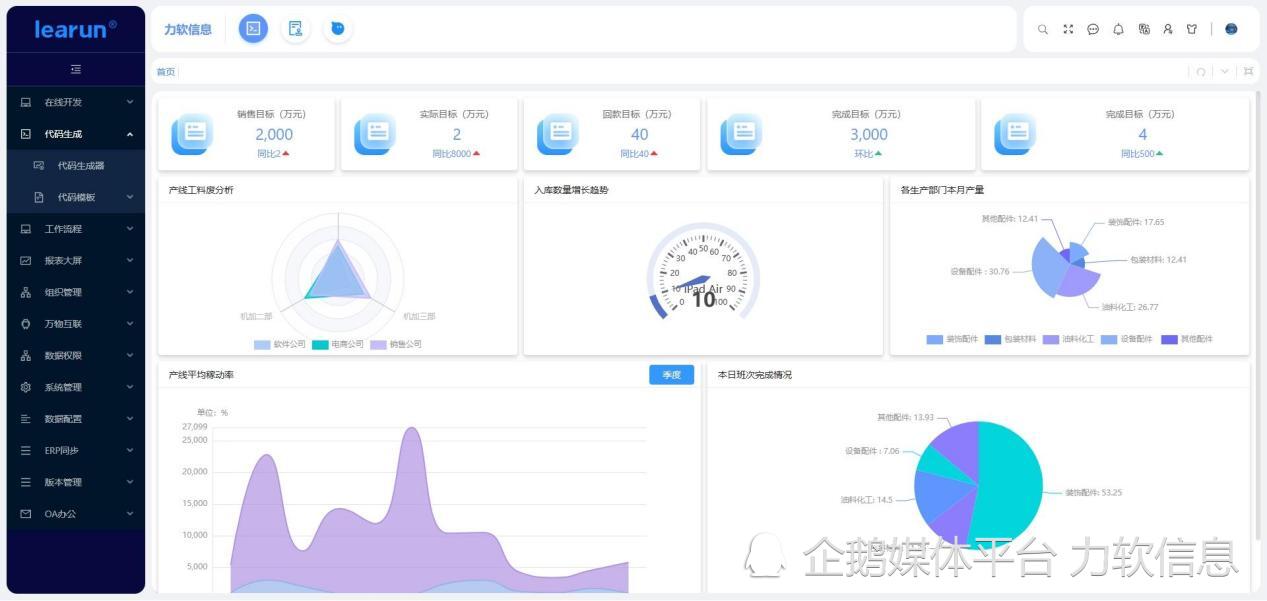Toggle 电商公司 series in radar legend
The image size is (1267, 601).
pyautogui.click(x=338, y=344)
